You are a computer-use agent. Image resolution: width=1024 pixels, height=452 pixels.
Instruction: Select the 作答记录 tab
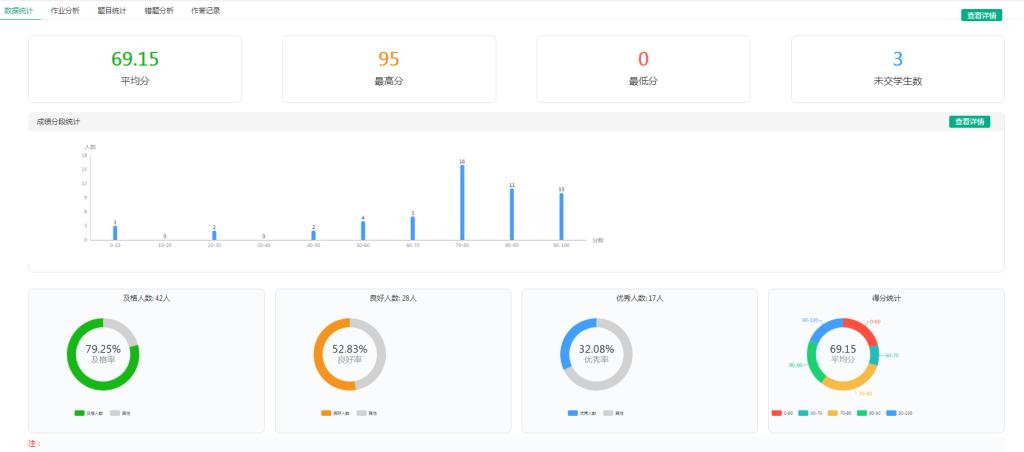205,10
